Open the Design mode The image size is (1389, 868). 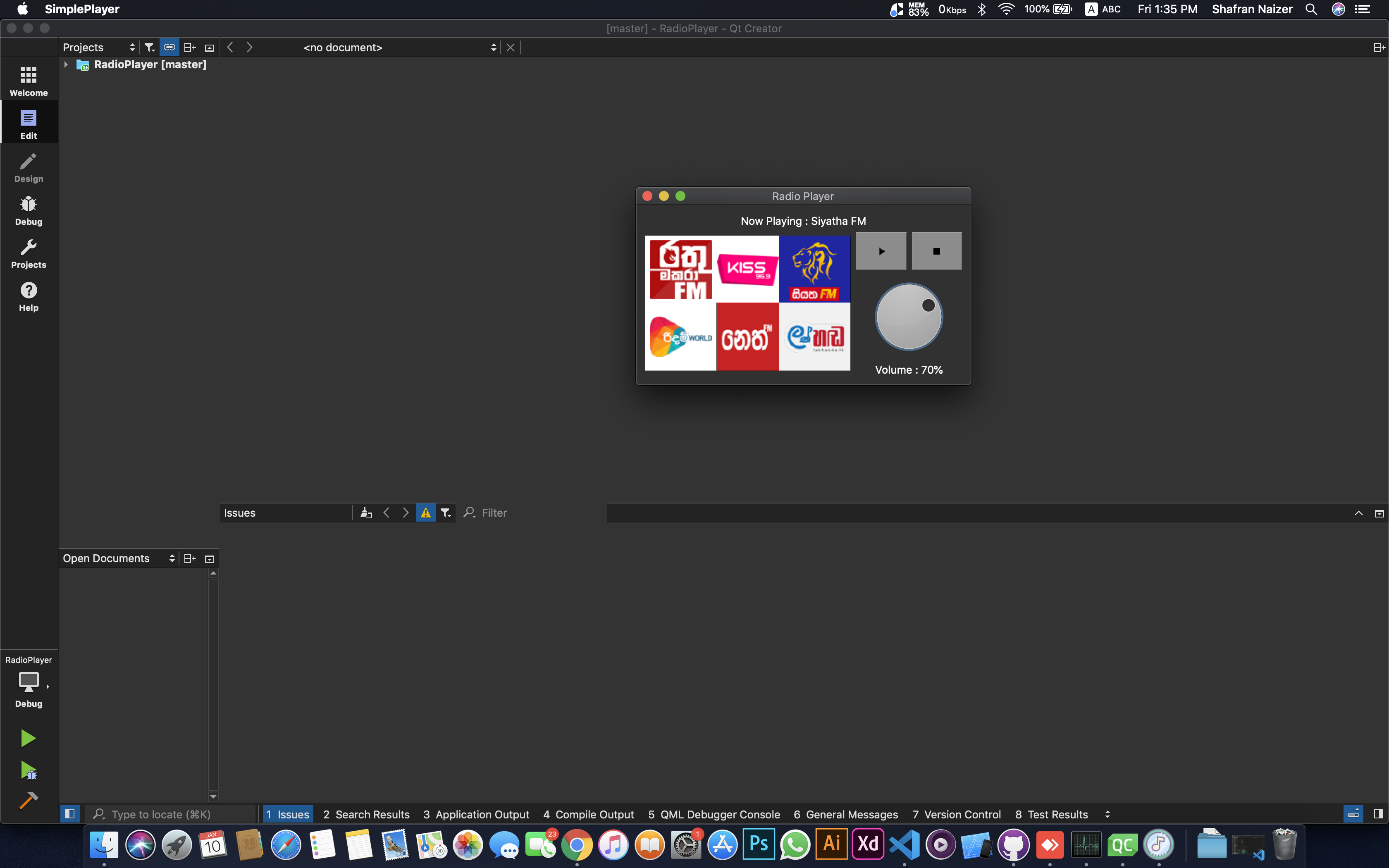[28, 168]
